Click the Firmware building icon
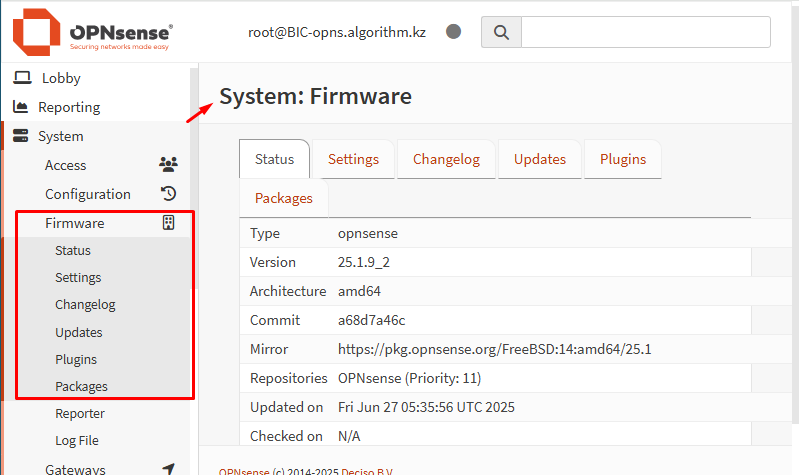Viewport: 799px width, 475px height. tap(168, 222)
